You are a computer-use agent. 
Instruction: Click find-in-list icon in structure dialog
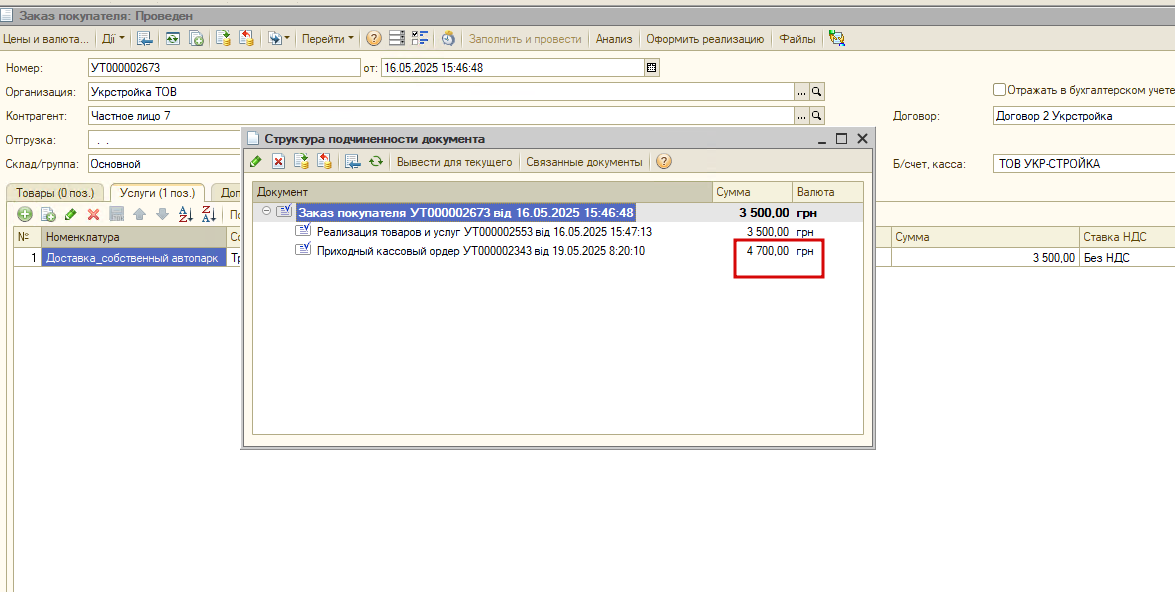click(352, 161)
